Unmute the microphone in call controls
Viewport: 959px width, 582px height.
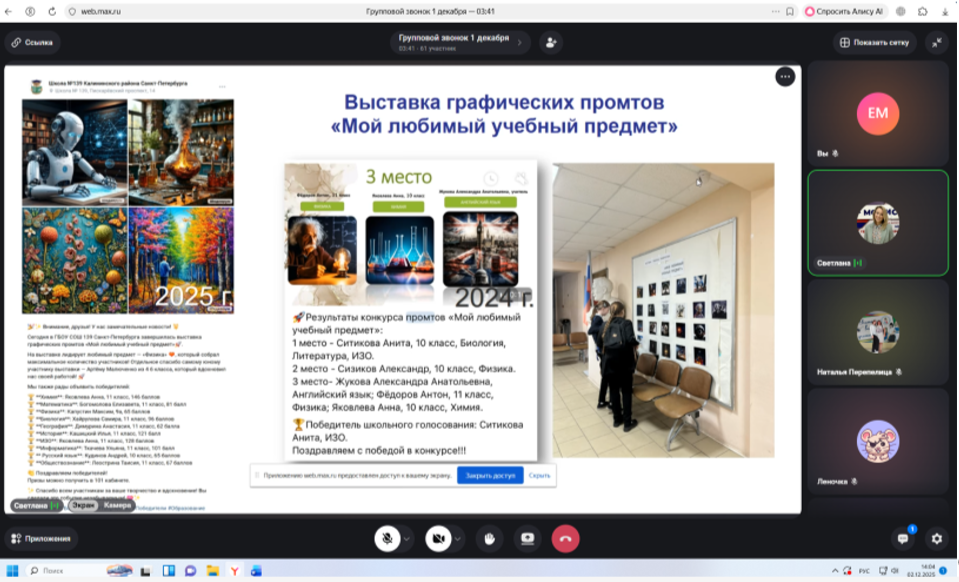pyautogui.click(x=387, y=539)
